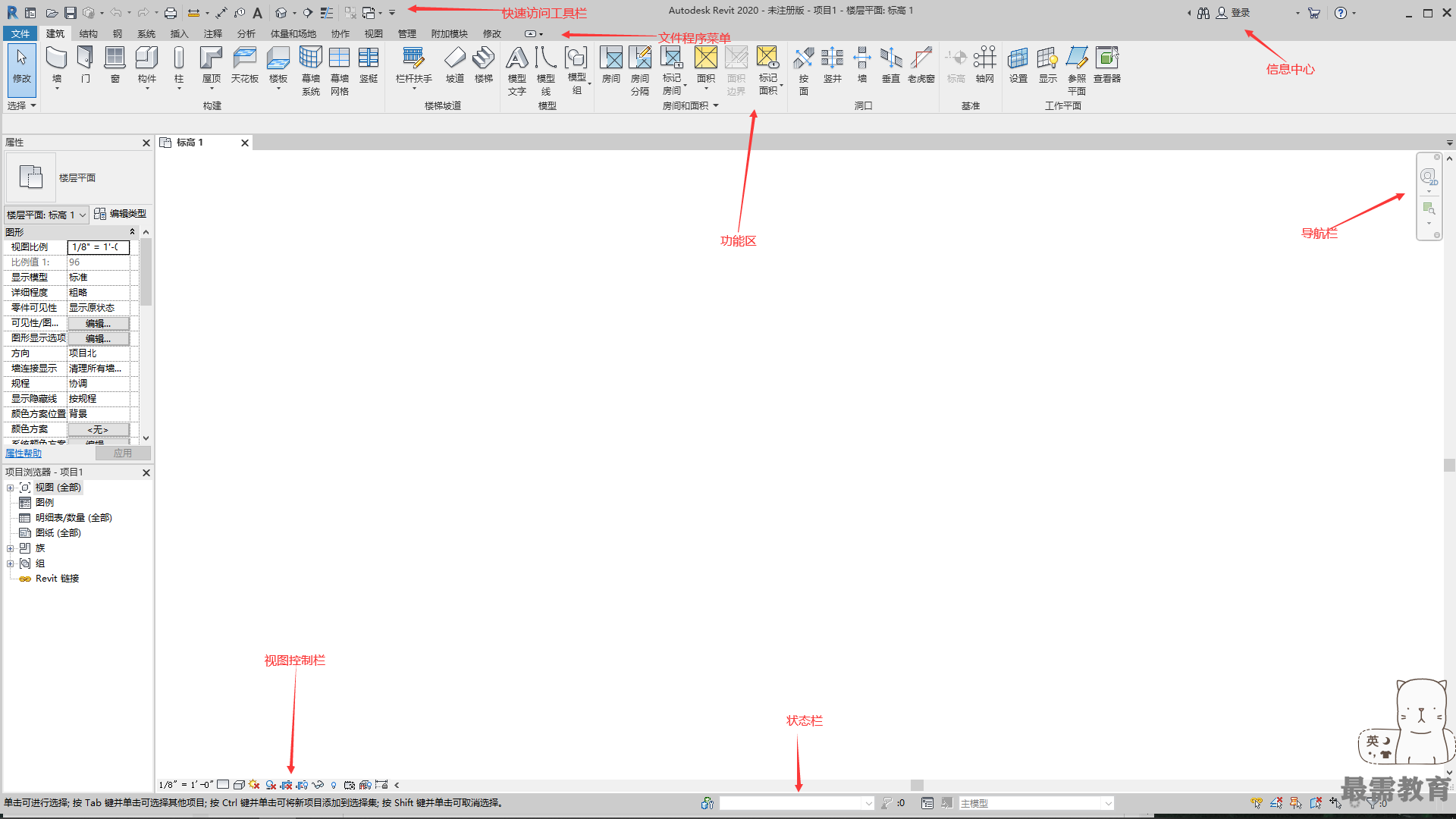The width and height of the screenshot is (1456, 819).
Task: Click 编辑... button for 可见性/图形
Action: tap(99, 323)
